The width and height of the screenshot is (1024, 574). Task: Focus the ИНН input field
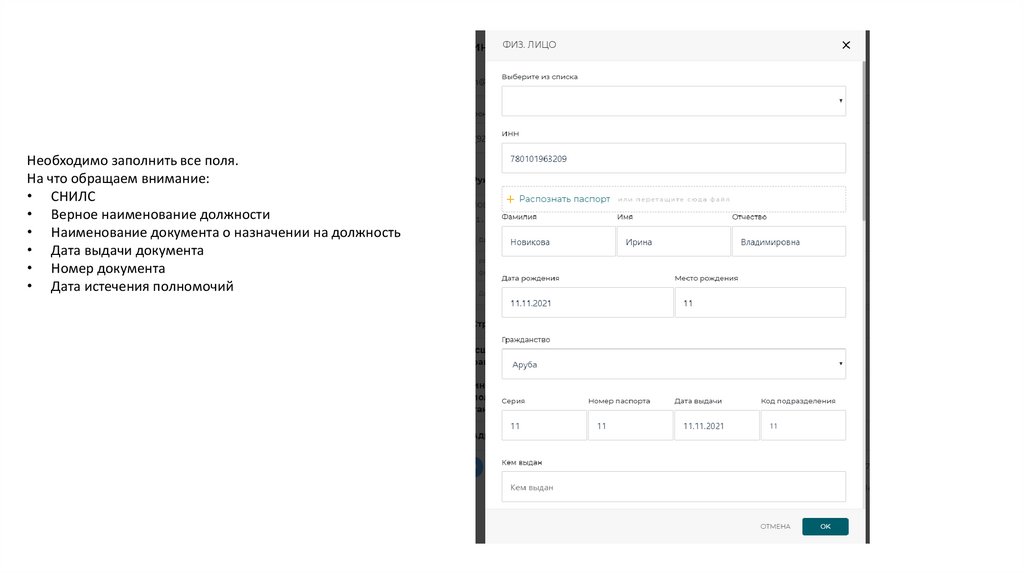click(673, 158)
